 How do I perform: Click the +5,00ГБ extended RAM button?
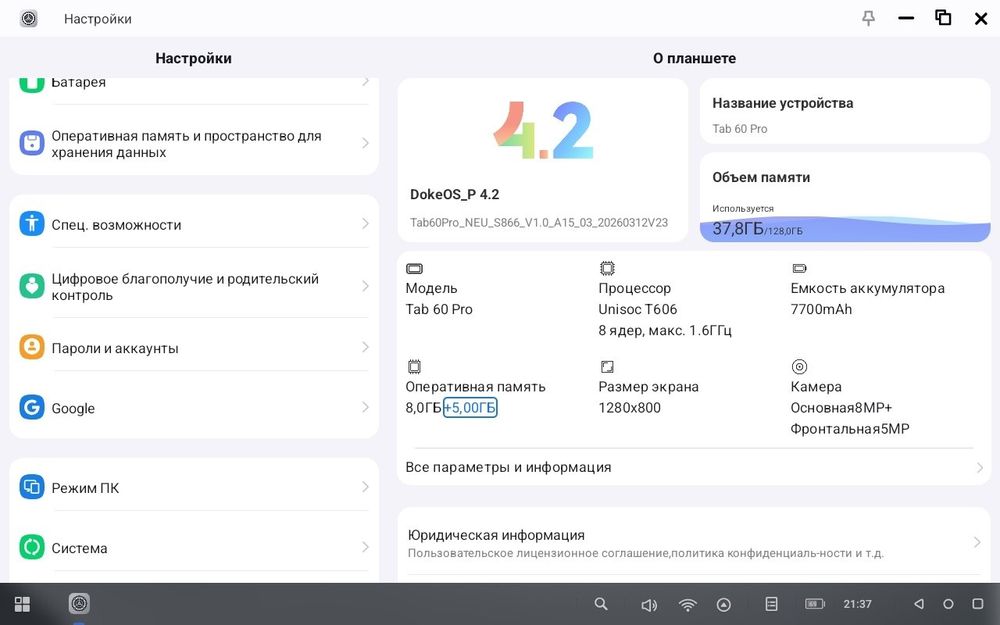470,407
